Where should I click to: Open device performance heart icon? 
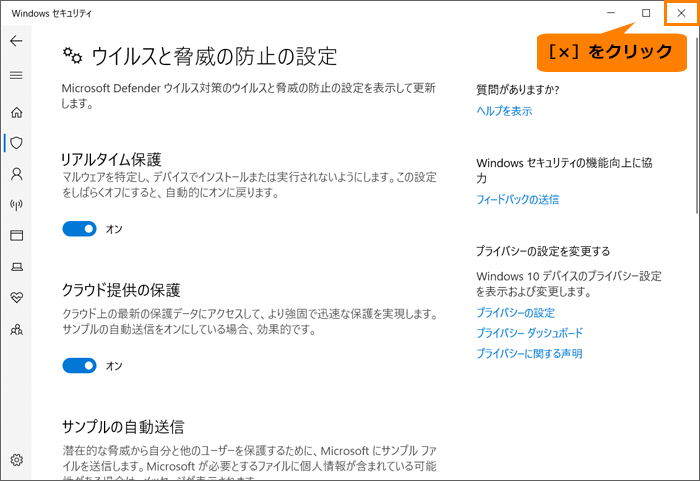(17, 297)
